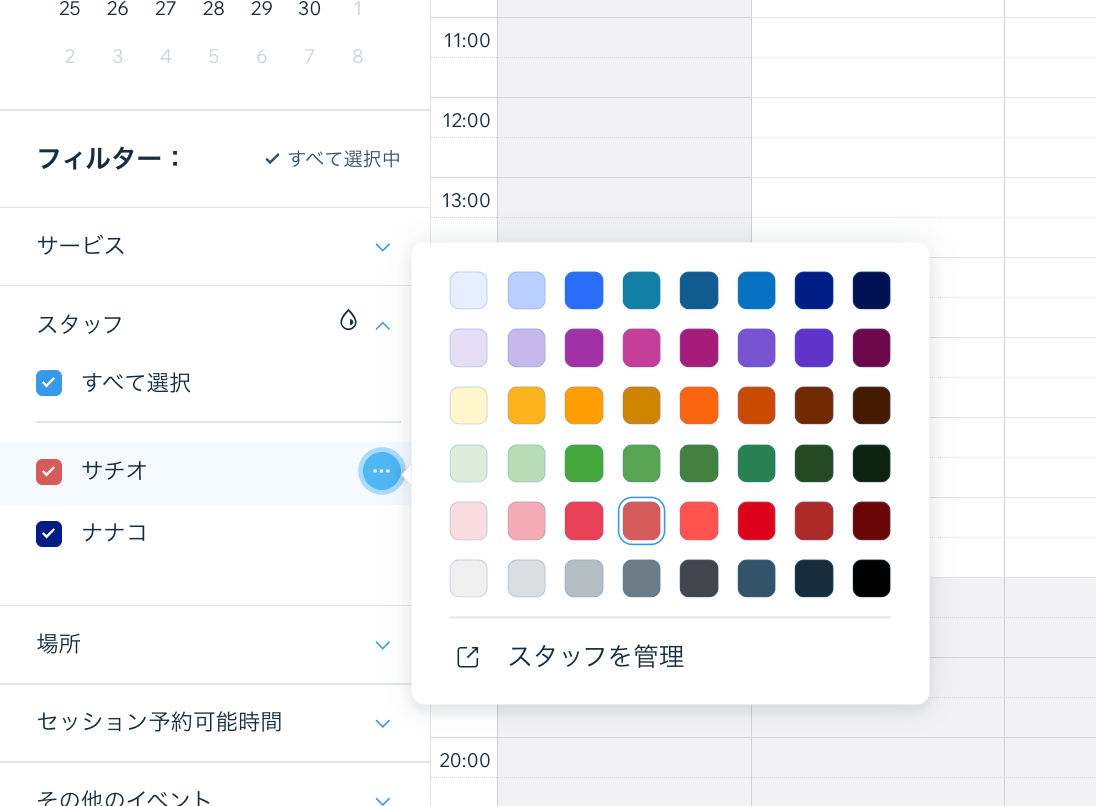
Task: Expand the その他のイベント section
Action: [x=382, y=800]
